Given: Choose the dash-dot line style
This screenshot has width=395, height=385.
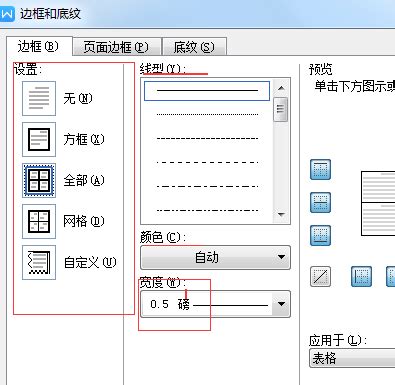Looking at the screenshot, I should point(207,187).
